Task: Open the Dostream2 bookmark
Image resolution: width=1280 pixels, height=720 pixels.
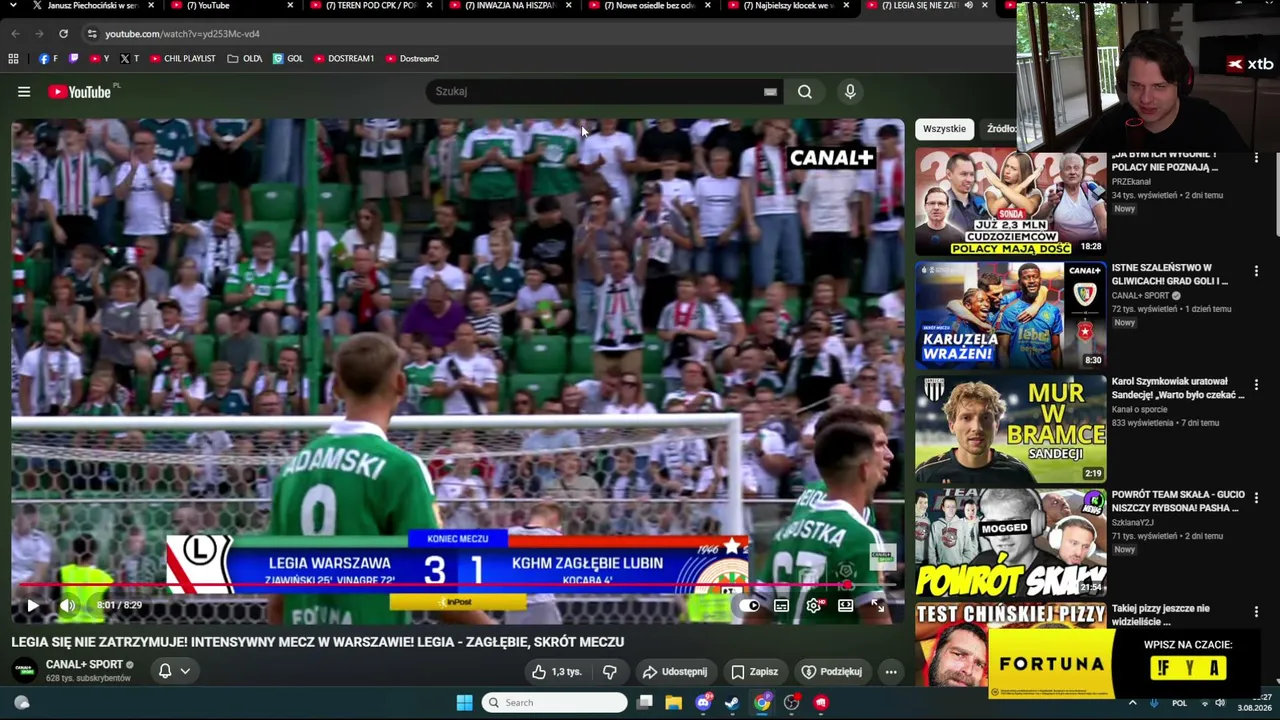Action: tap(413, 59)
